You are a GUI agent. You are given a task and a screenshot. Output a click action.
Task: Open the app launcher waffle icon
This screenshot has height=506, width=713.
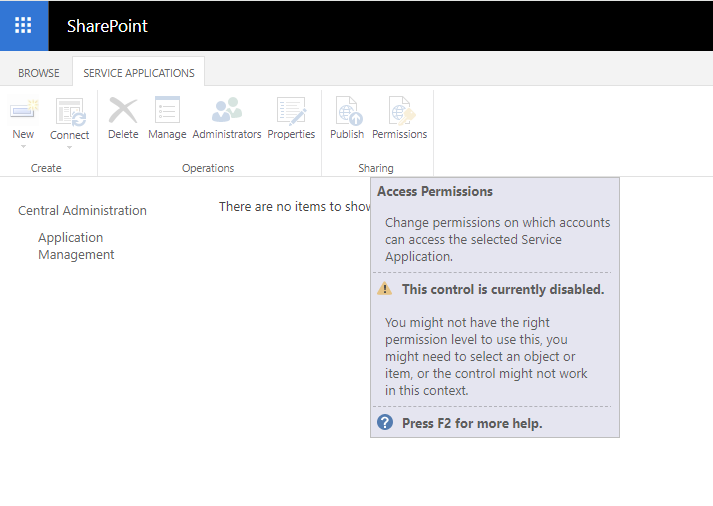pyautogui.click(x=23, y=25)
